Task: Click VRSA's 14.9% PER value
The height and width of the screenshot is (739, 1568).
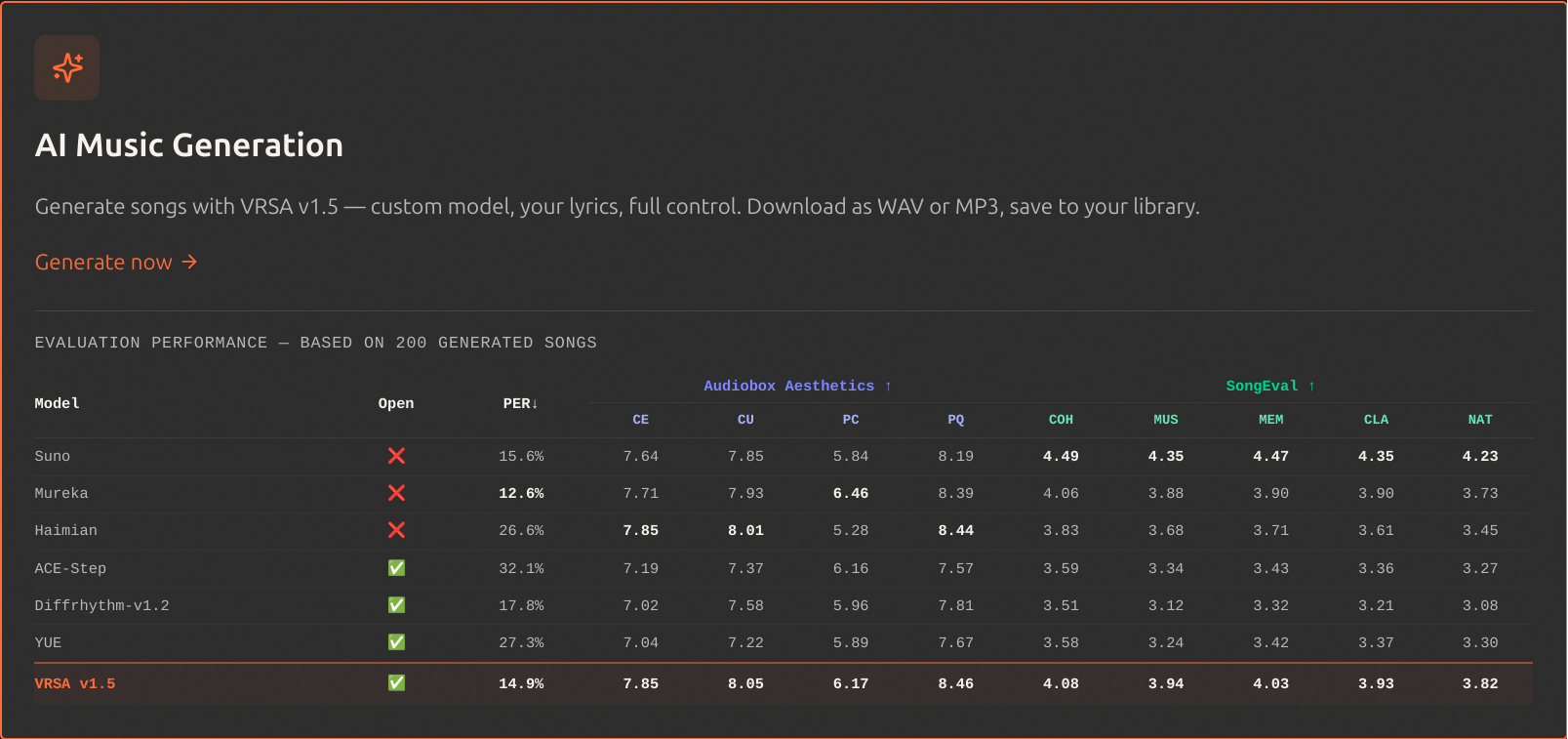Action: pyautogui.click(x=521, y=683)
